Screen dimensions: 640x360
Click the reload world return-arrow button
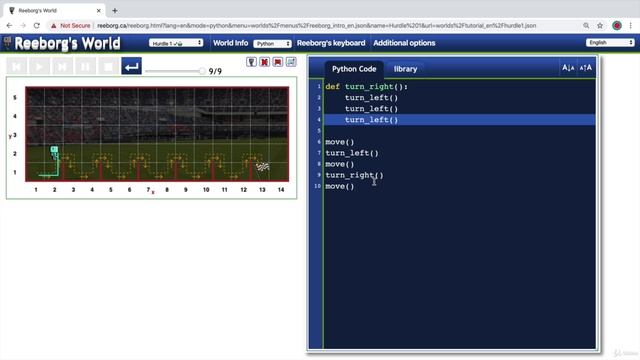point(131,67)
